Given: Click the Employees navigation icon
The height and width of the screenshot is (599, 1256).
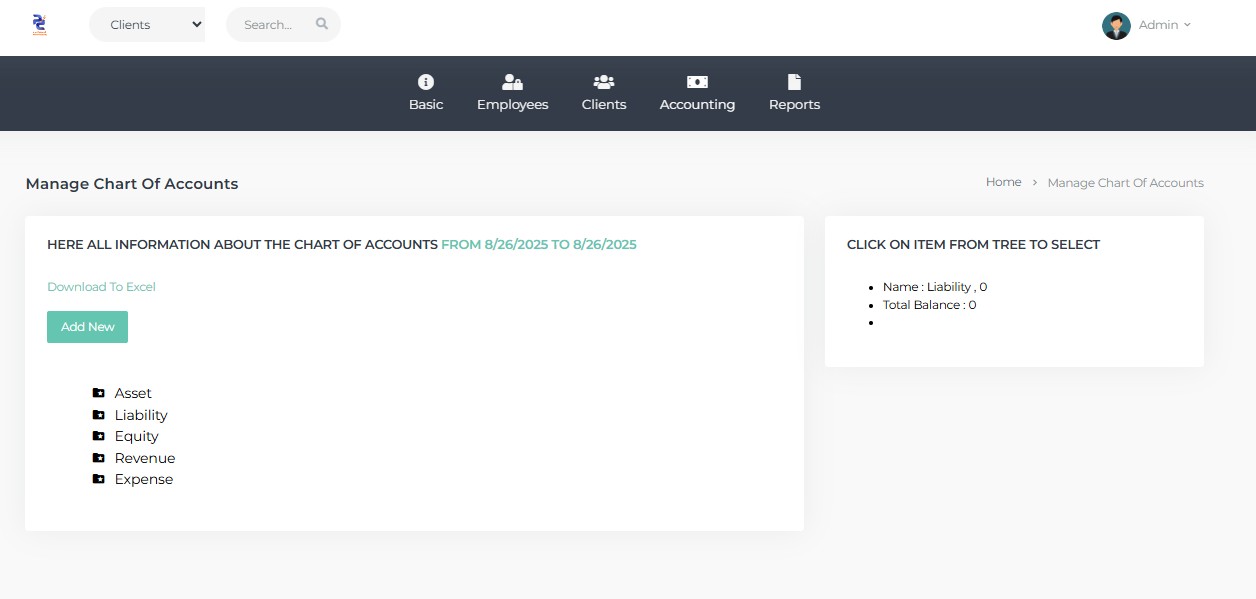Looking at the screenshot, I should pyautogui.click(x=512, y=82).
